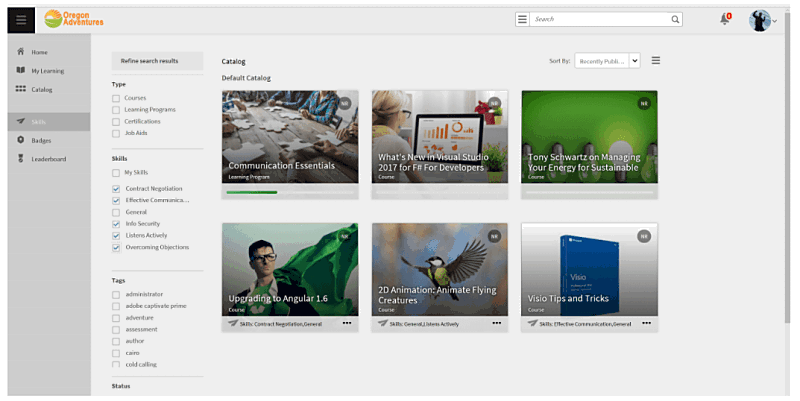Check the administrator tag

click(116, 295)
